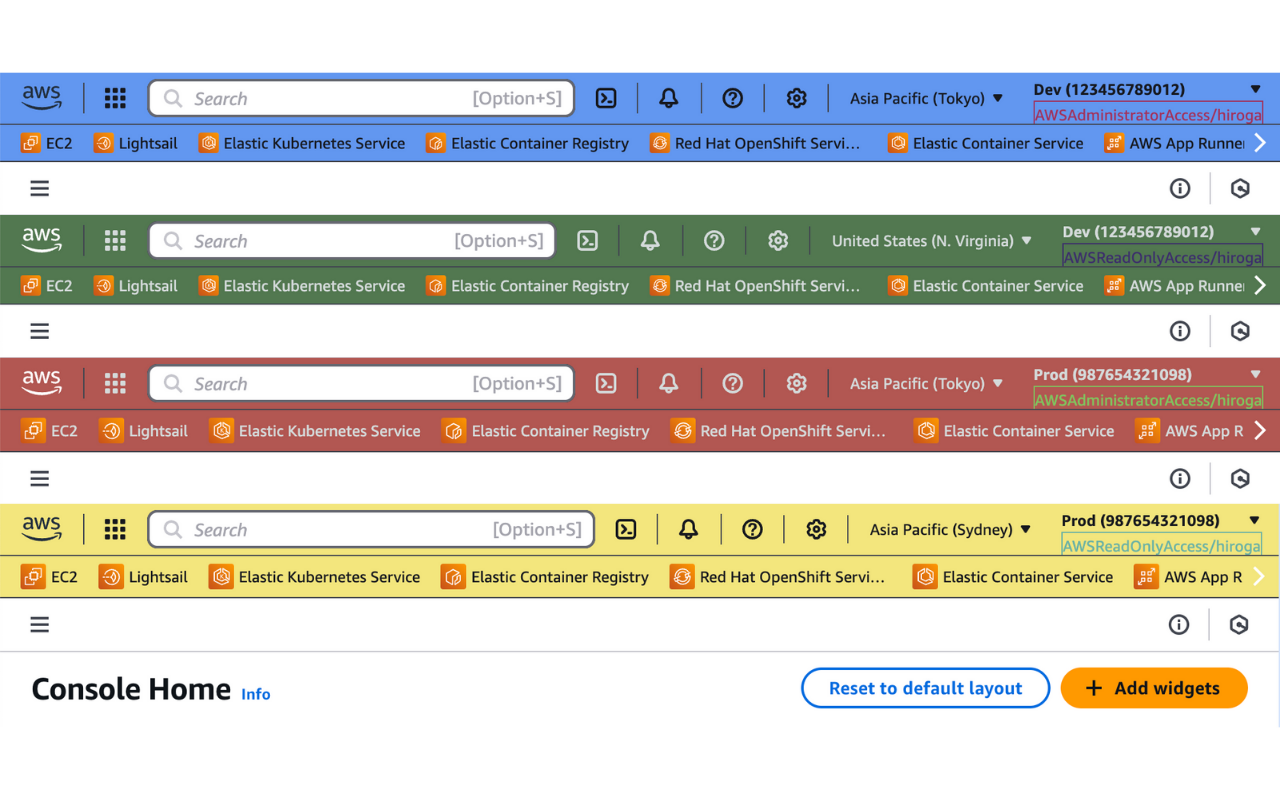Click the AWS logo to return home
Screen dimensions: 1280x800
coord(41,98)
